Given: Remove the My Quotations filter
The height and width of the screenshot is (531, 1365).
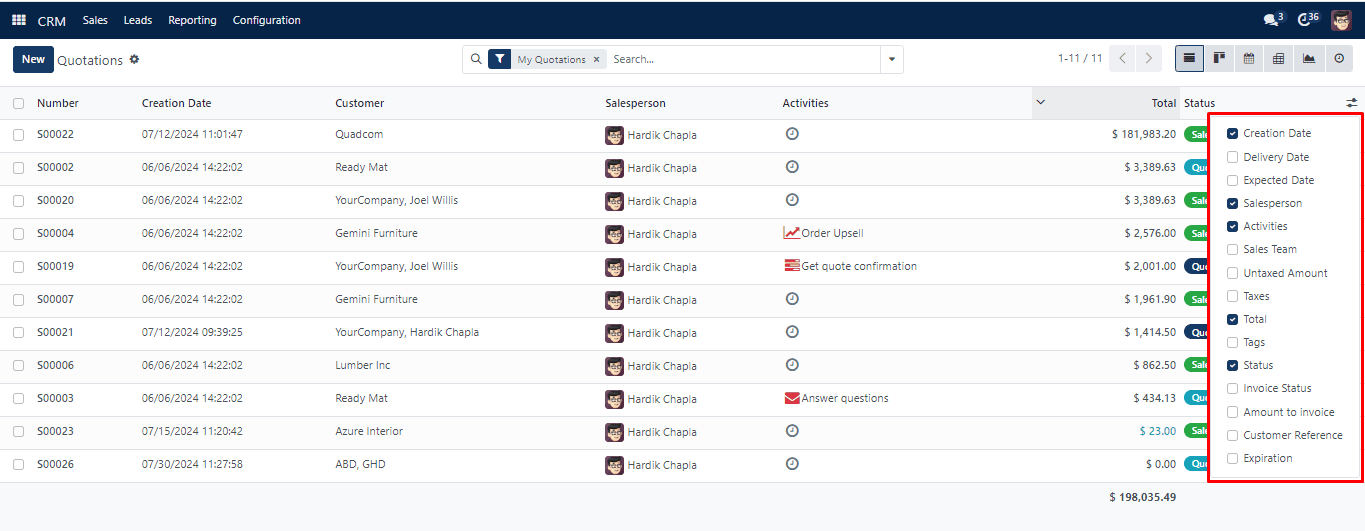Looking at the screenshot, I should coord(597,60).
